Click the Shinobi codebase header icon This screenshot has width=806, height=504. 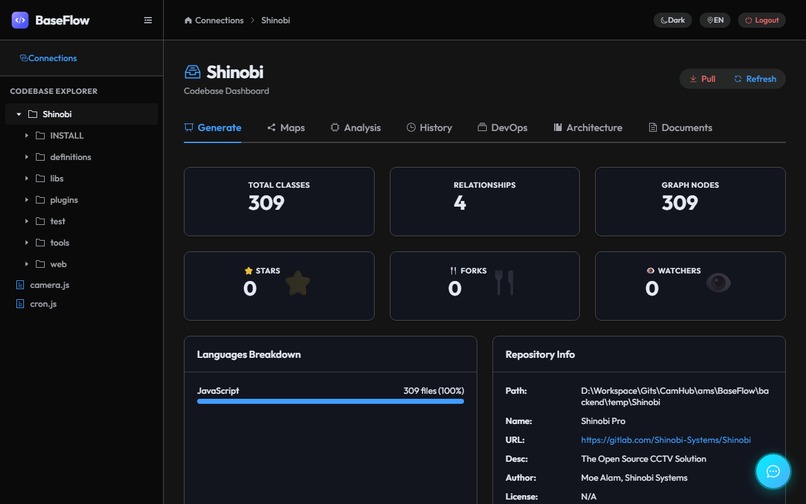(192, 72)
